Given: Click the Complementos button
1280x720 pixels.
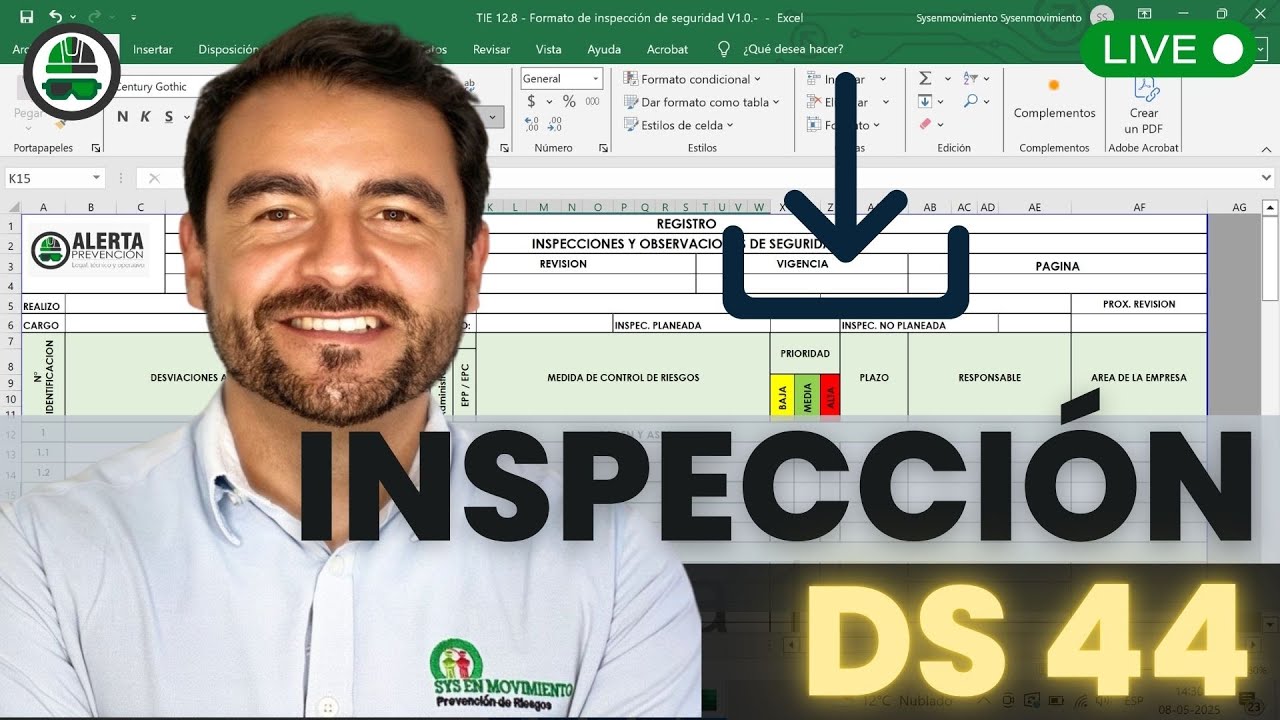Looking at the screenshot, I should [1054, 100].
